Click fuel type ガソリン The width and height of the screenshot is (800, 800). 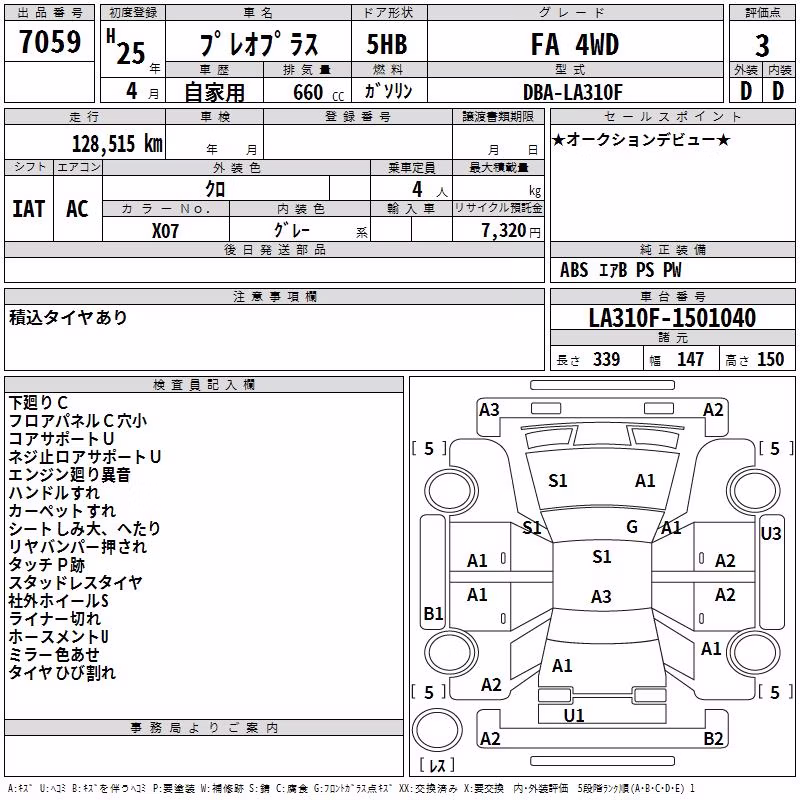pyautogui.click(x=388, y=91)
